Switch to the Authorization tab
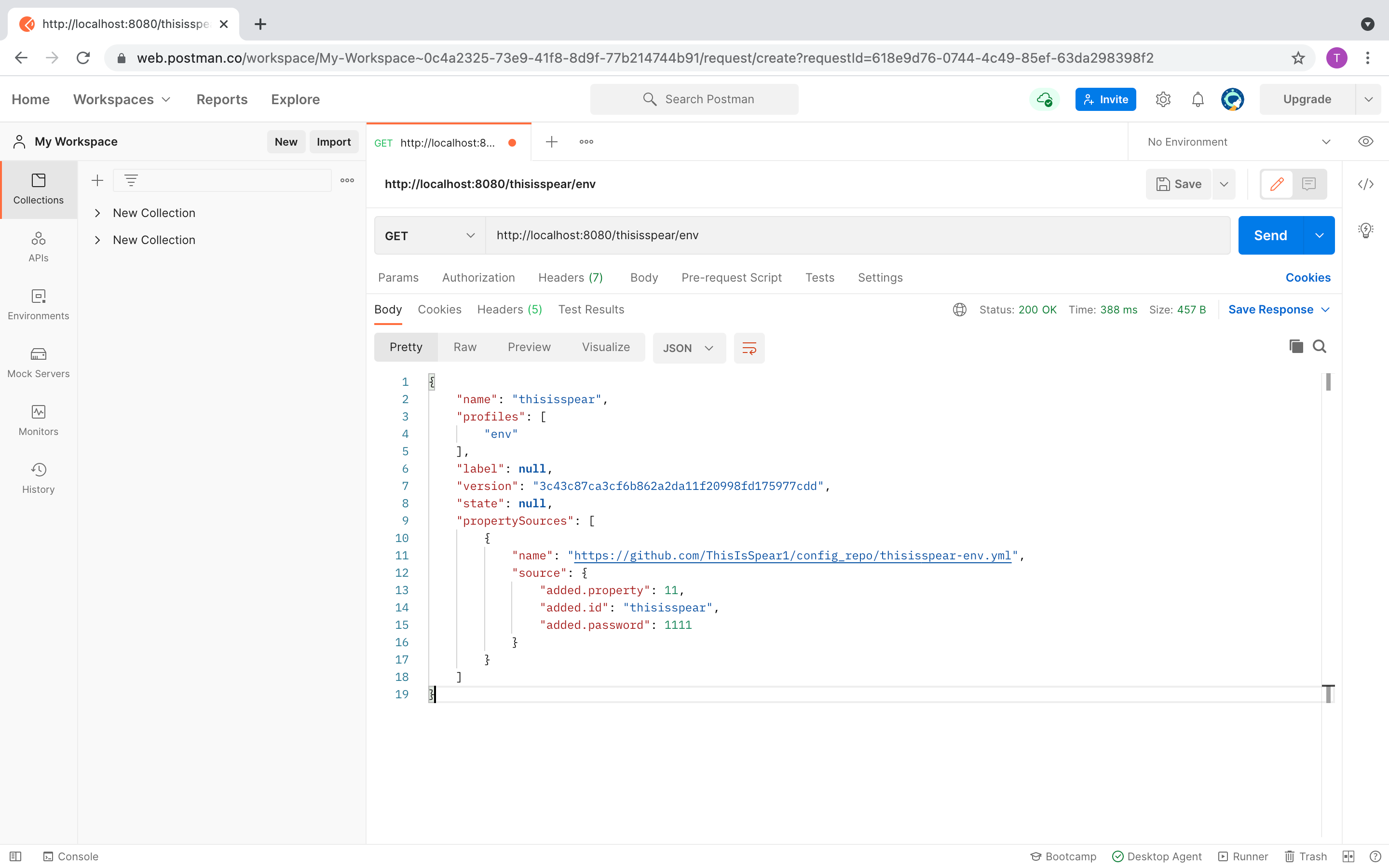The height and width of the screenshot is (868, 1389). 478,278
